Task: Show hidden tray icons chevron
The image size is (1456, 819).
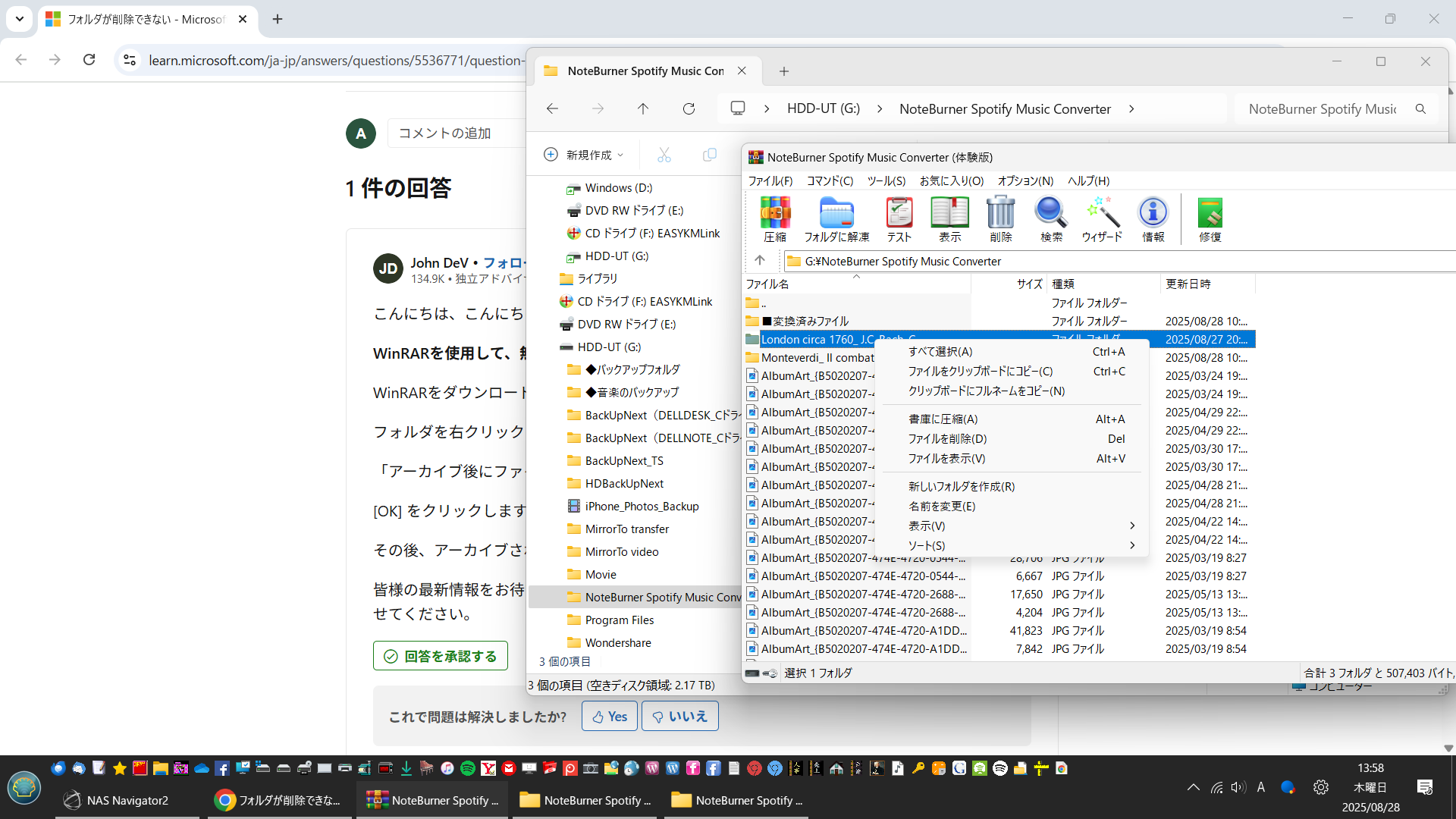Action: [1194, 787]
